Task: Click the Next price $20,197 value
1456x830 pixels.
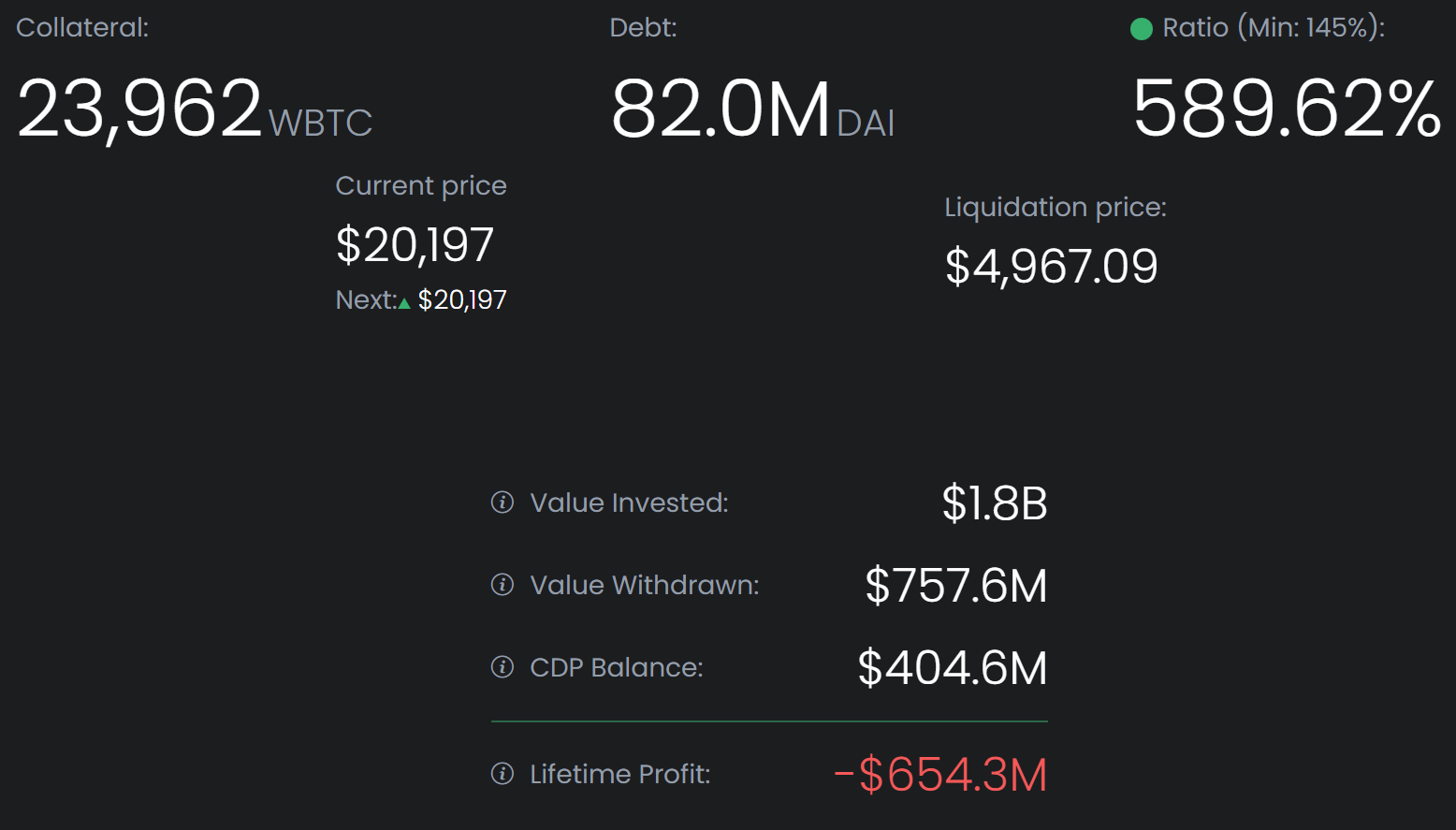Action: [x=462, y=300]
